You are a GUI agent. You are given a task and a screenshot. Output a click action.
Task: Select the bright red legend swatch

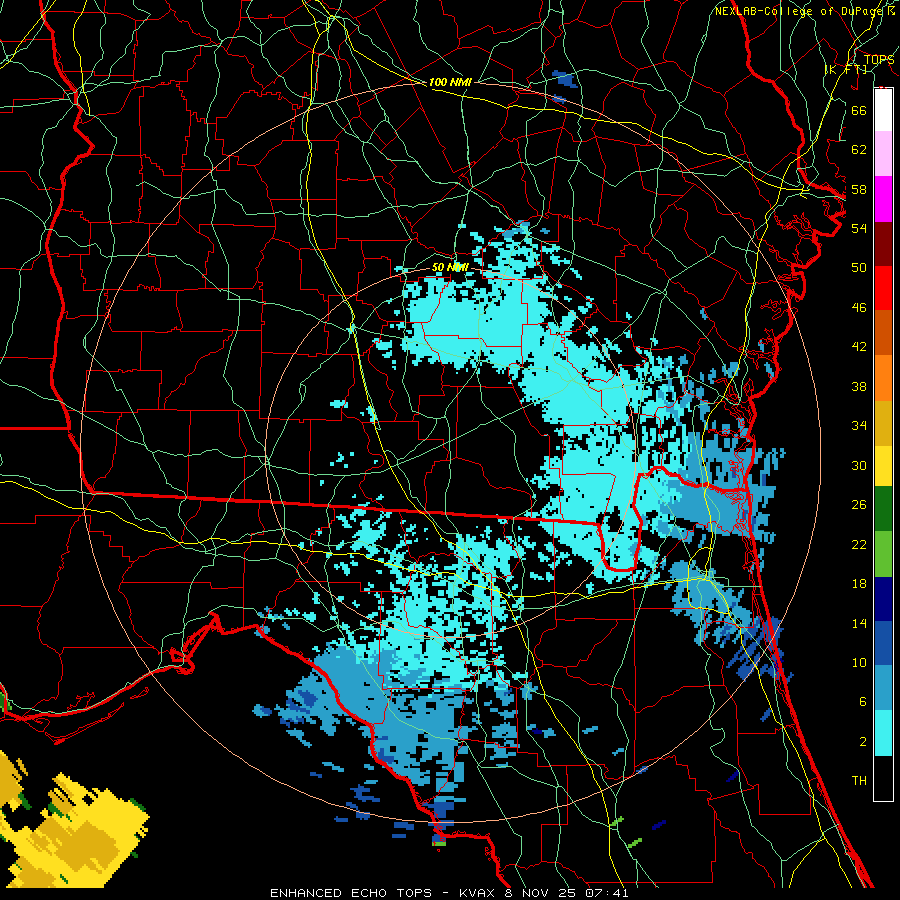[x=883, y=288]
